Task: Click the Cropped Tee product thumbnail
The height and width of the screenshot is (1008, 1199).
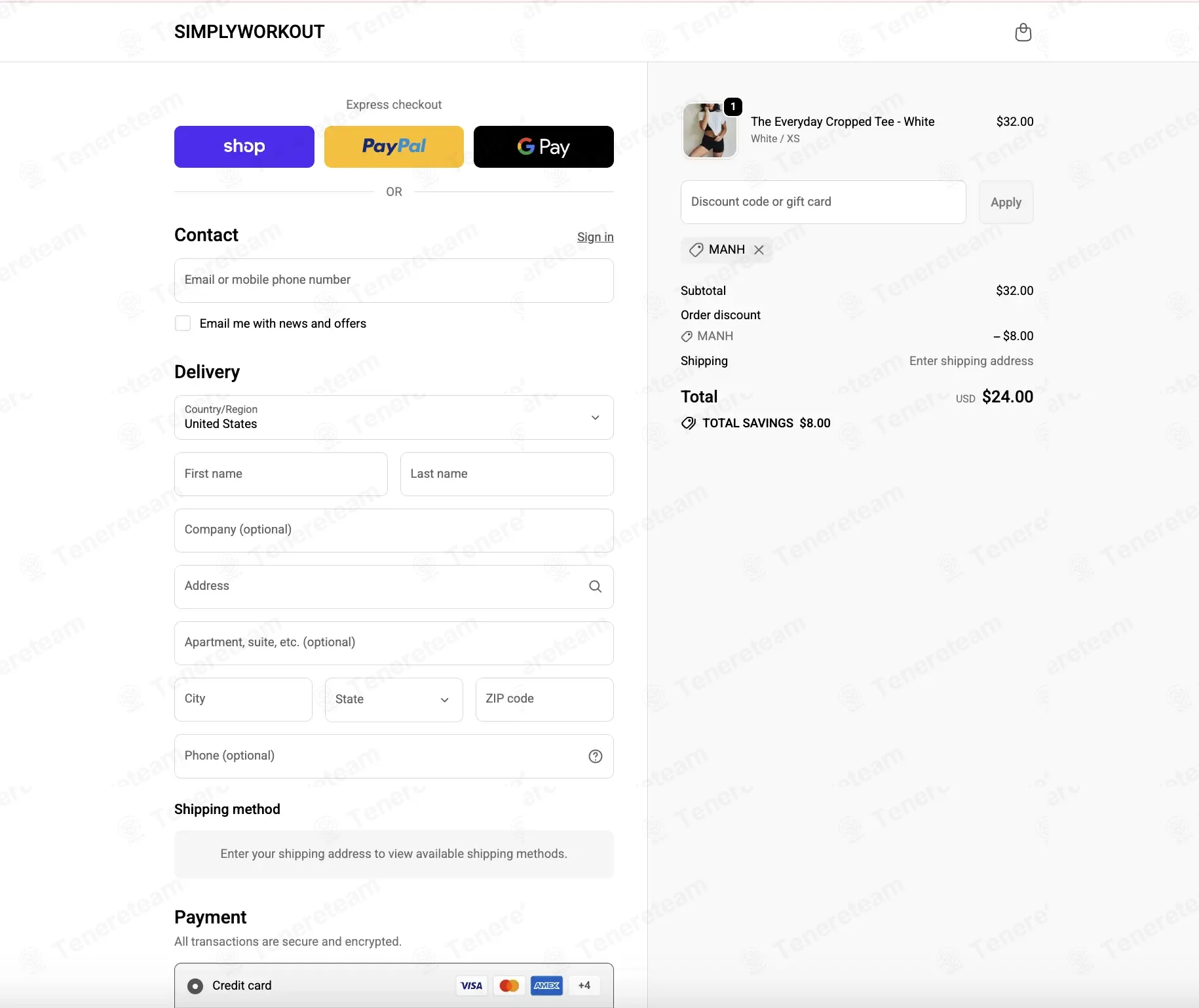Action: (710, 130)
